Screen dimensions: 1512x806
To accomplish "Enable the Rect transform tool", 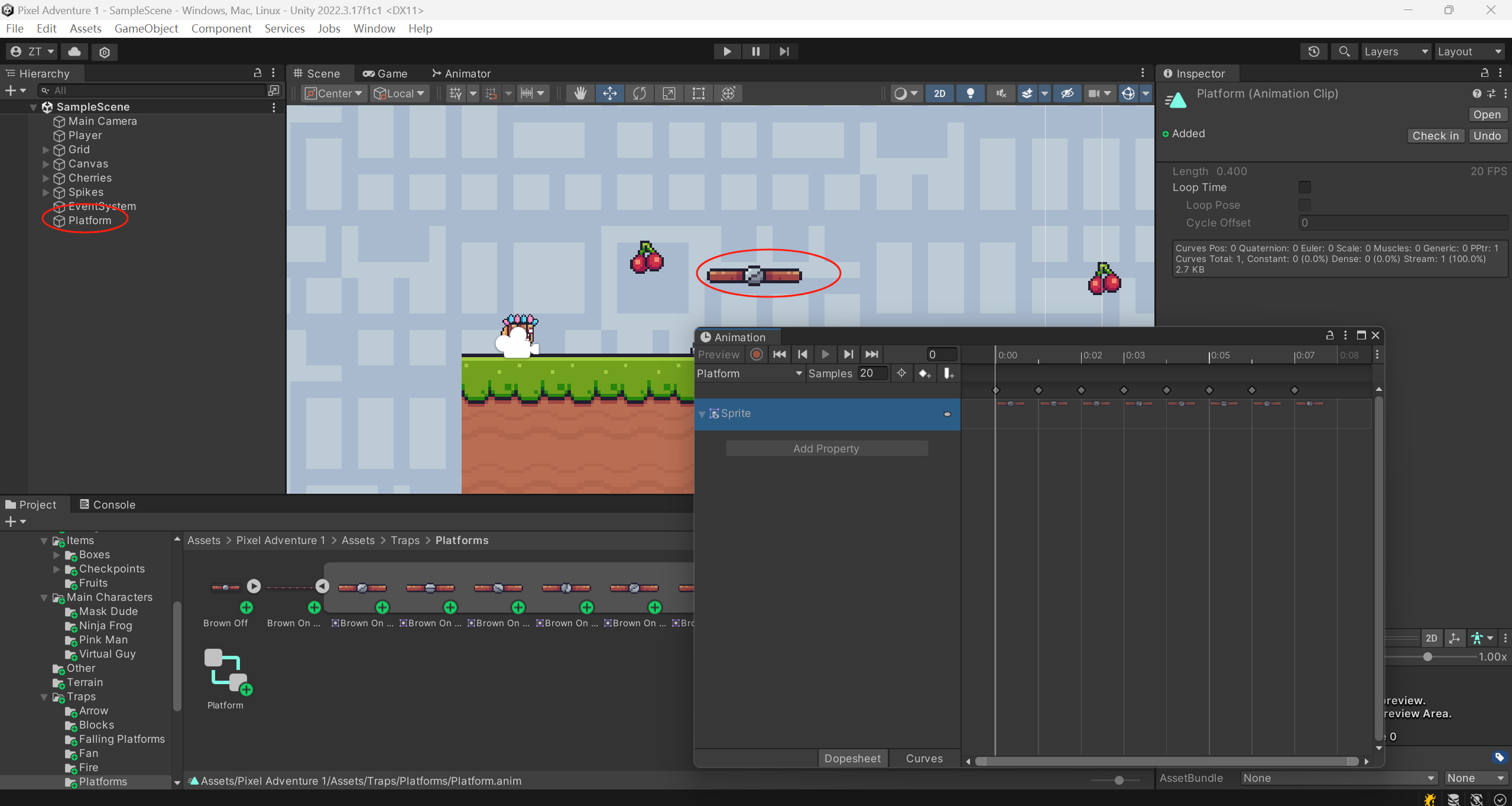I will (x=698, y=93).
